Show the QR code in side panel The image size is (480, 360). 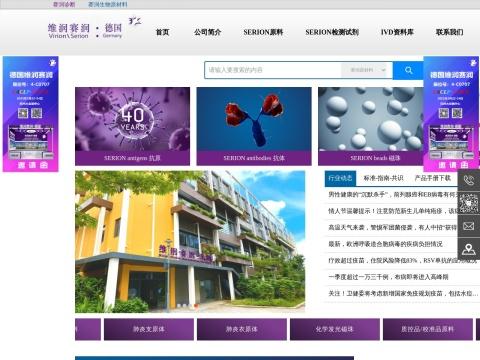point(469,203)
